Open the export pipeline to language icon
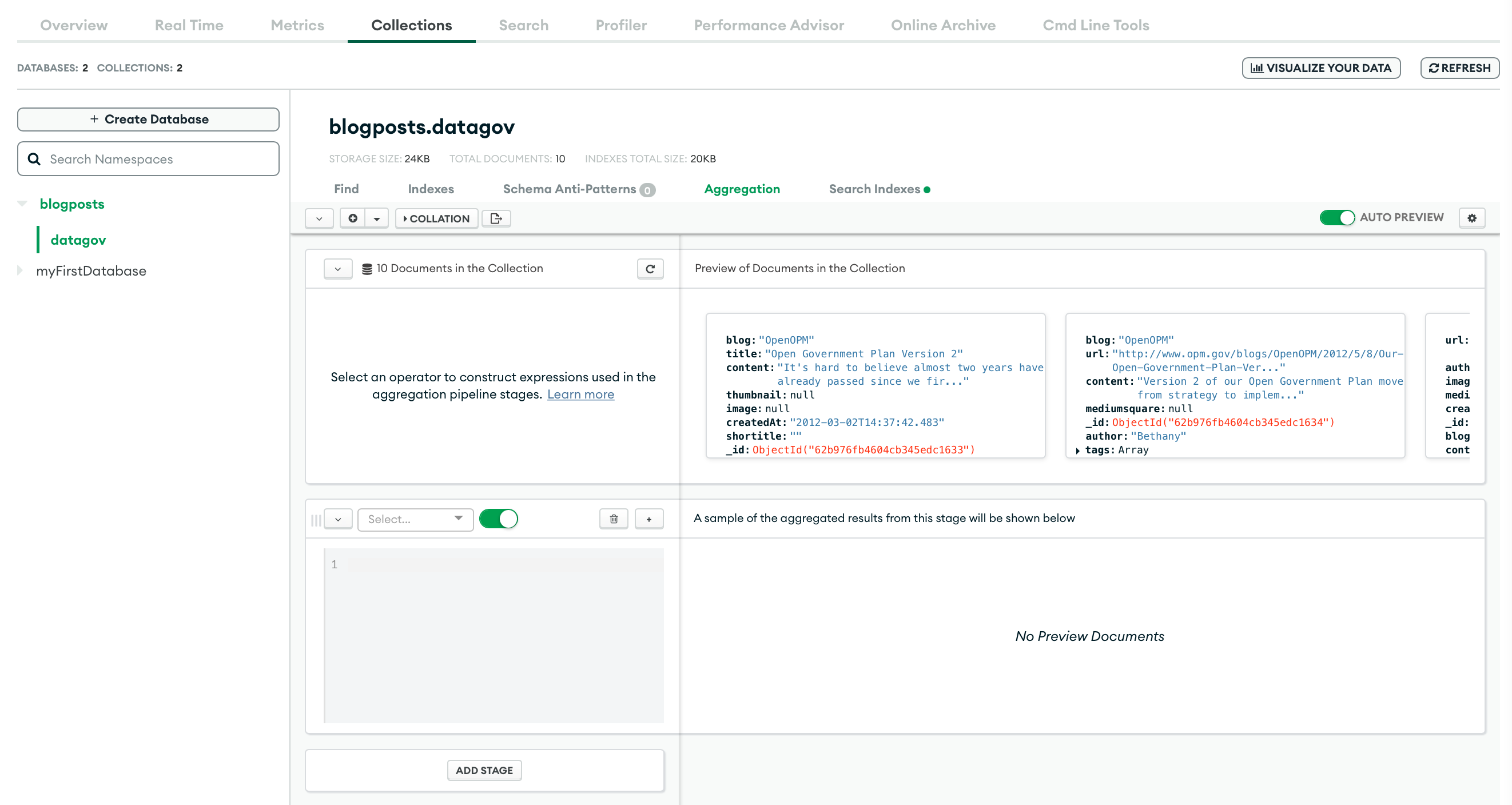This screenshot has width=1512, height=805. pos(496,218)
